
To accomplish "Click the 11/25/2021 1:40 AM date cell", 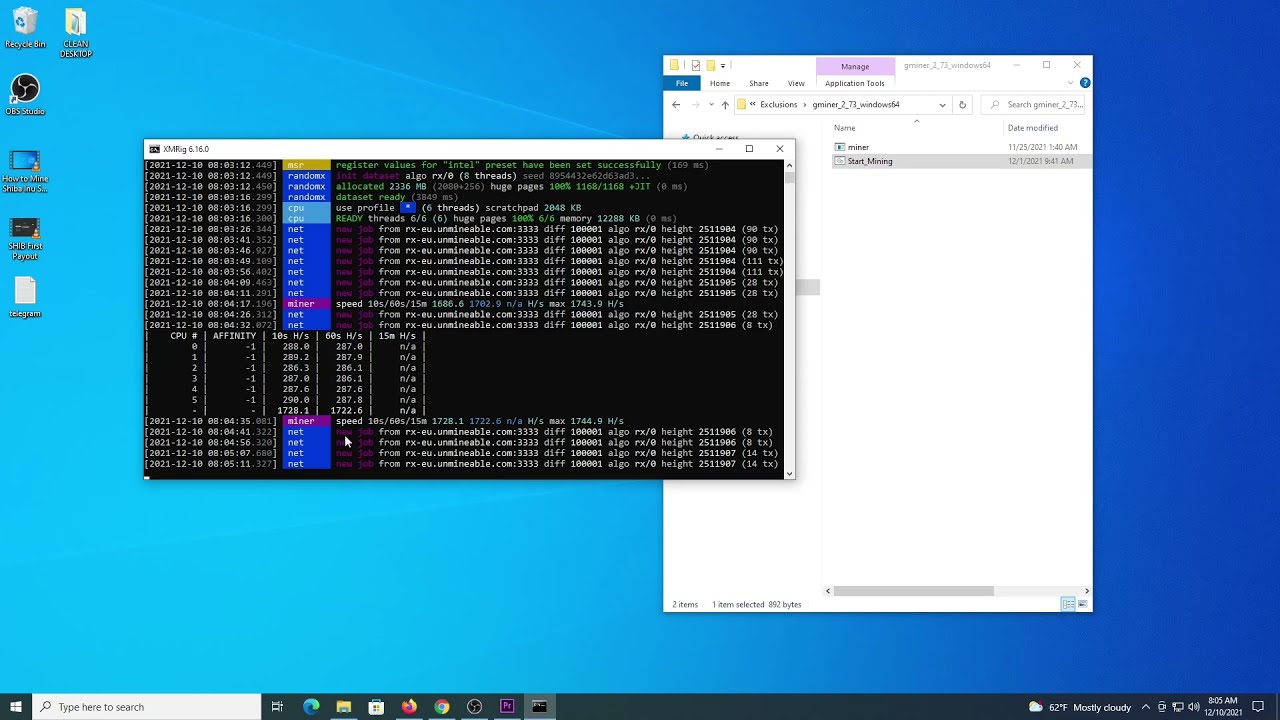I will 1040,147.
